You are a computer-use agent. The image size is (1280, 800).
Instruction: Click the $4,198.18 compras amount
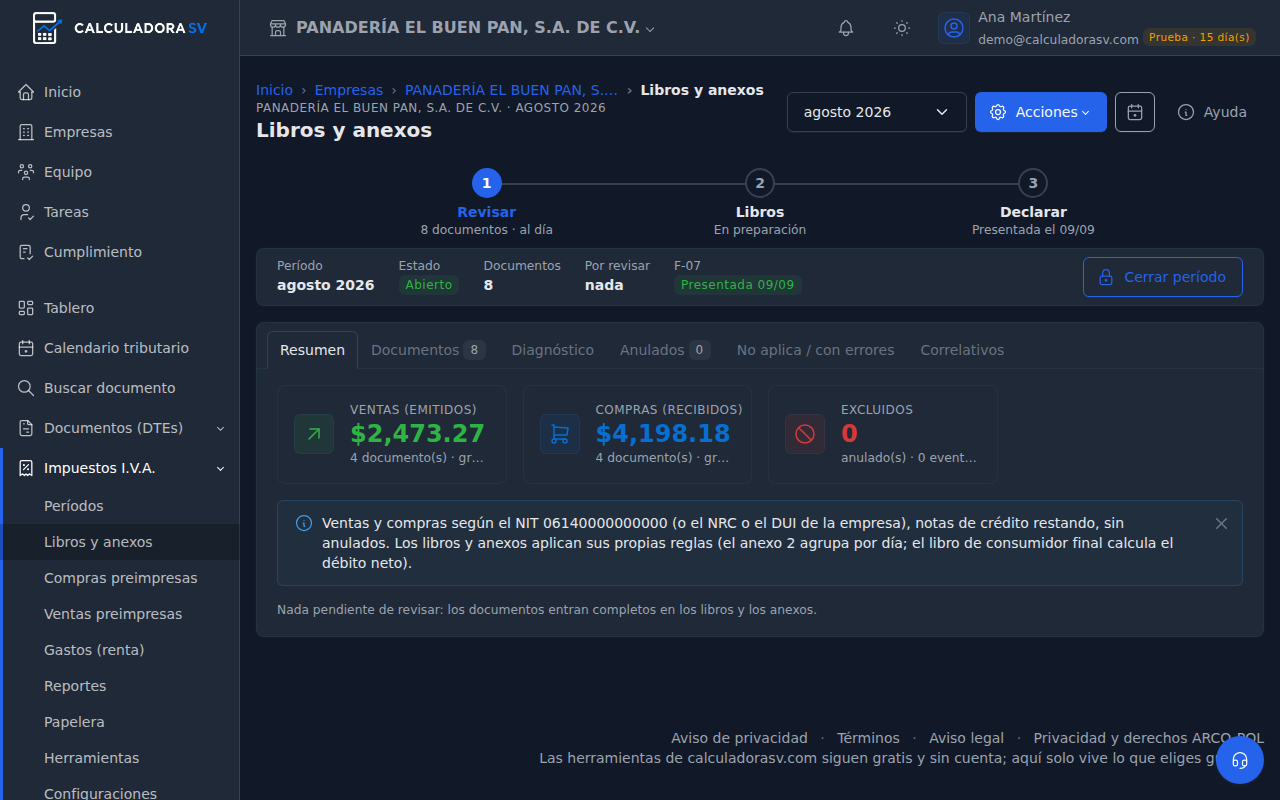[663, 433]
